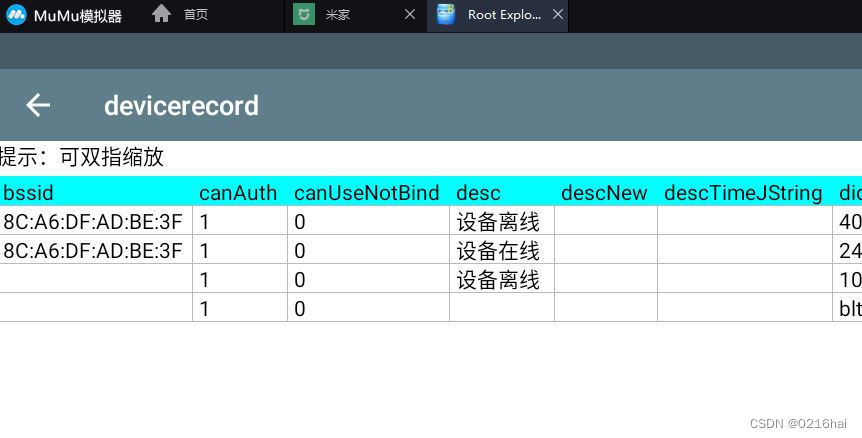Click the devicerecord title

181,106
